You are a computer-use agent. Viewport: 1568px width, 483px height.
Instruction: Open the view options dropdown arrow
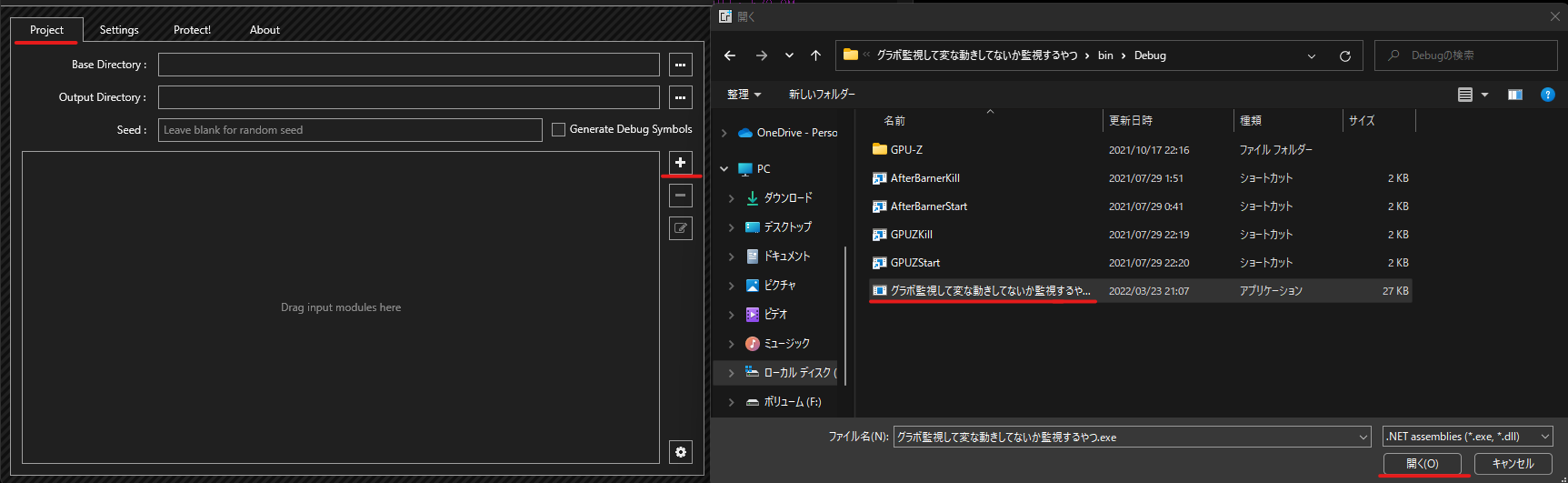[x=1485, y=95]
